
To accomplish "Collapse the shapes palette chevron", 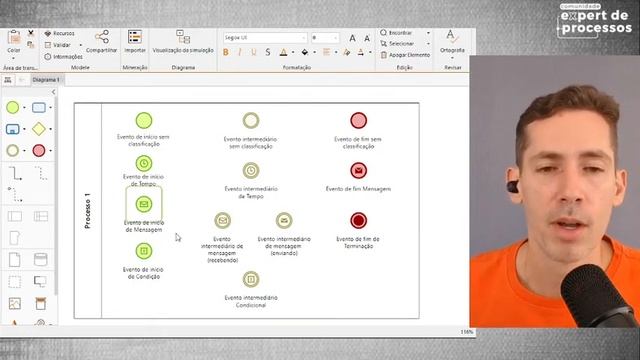I will [x=53, y=92].
